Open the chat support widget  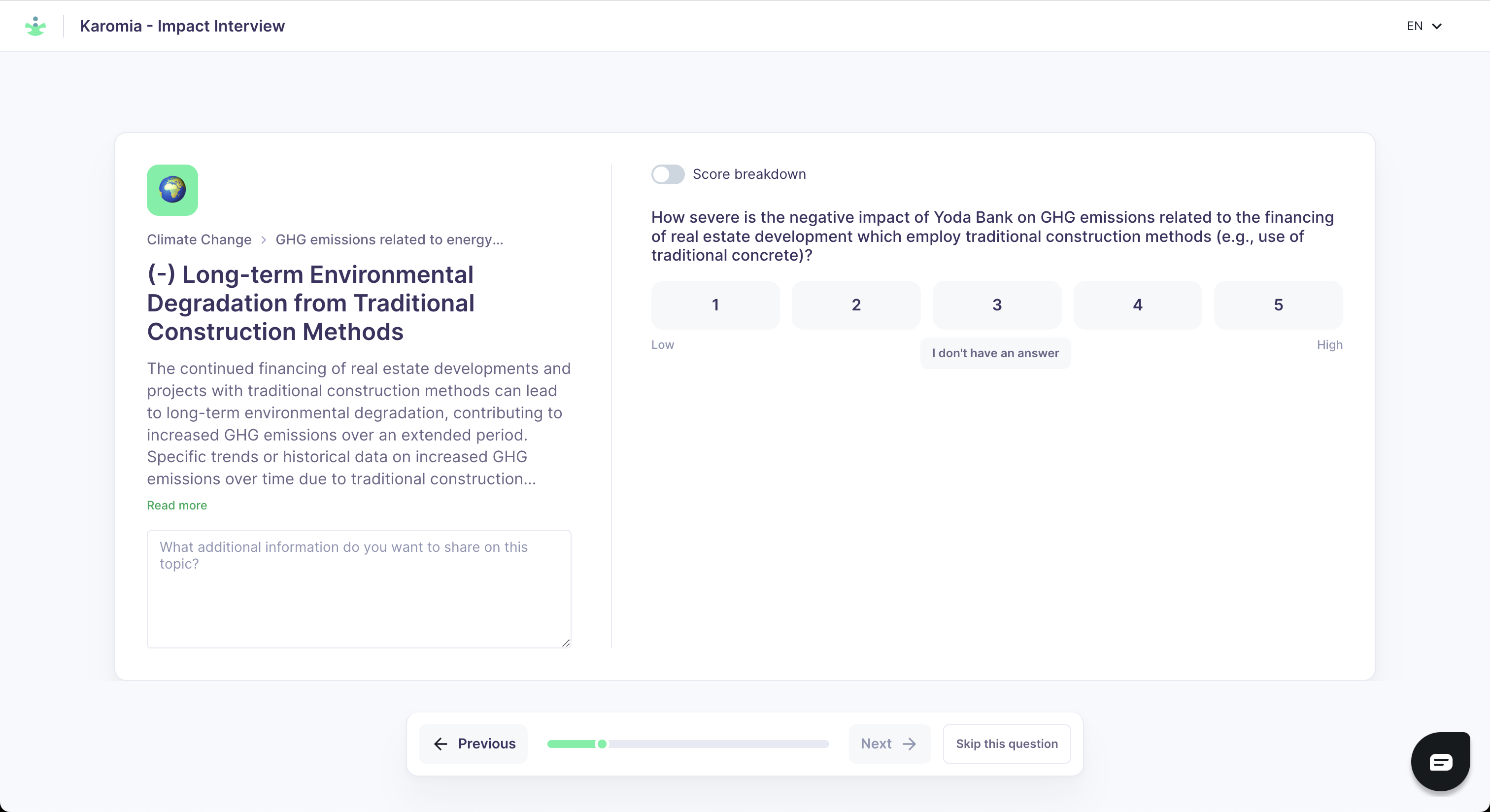[1440, 761]
